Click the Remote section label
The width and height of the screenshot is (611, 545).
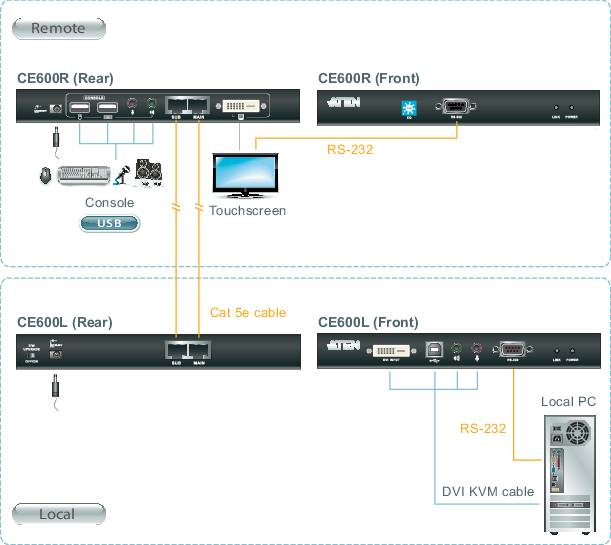pyautogui.click(x=58, y=28)
